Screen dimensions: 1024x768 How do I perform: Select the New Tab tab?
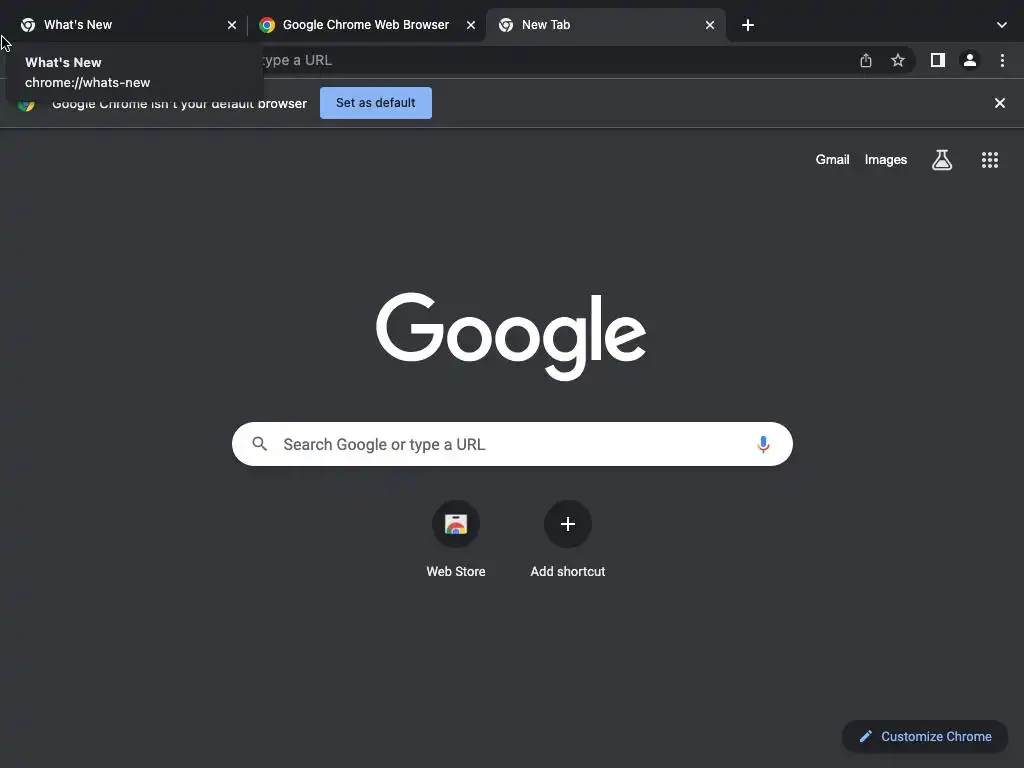pyautogui.click(x=605, y=25)
